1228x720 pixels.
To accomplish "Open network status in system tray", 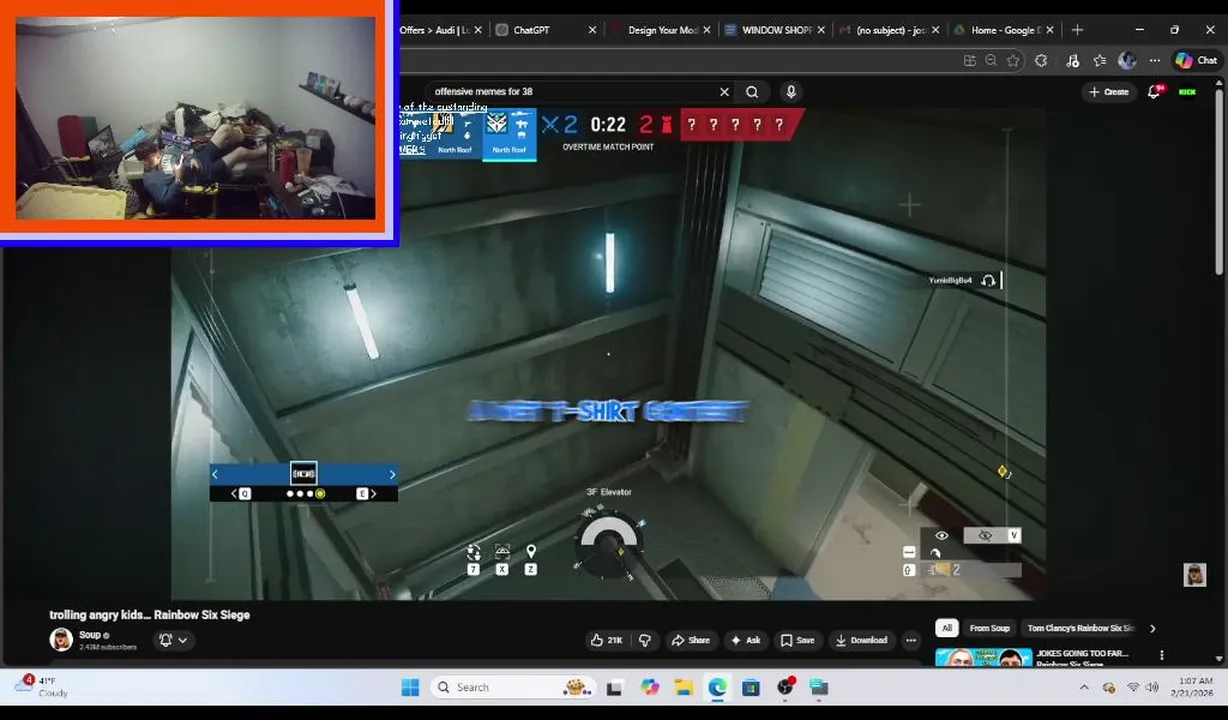I will 1133,688.
